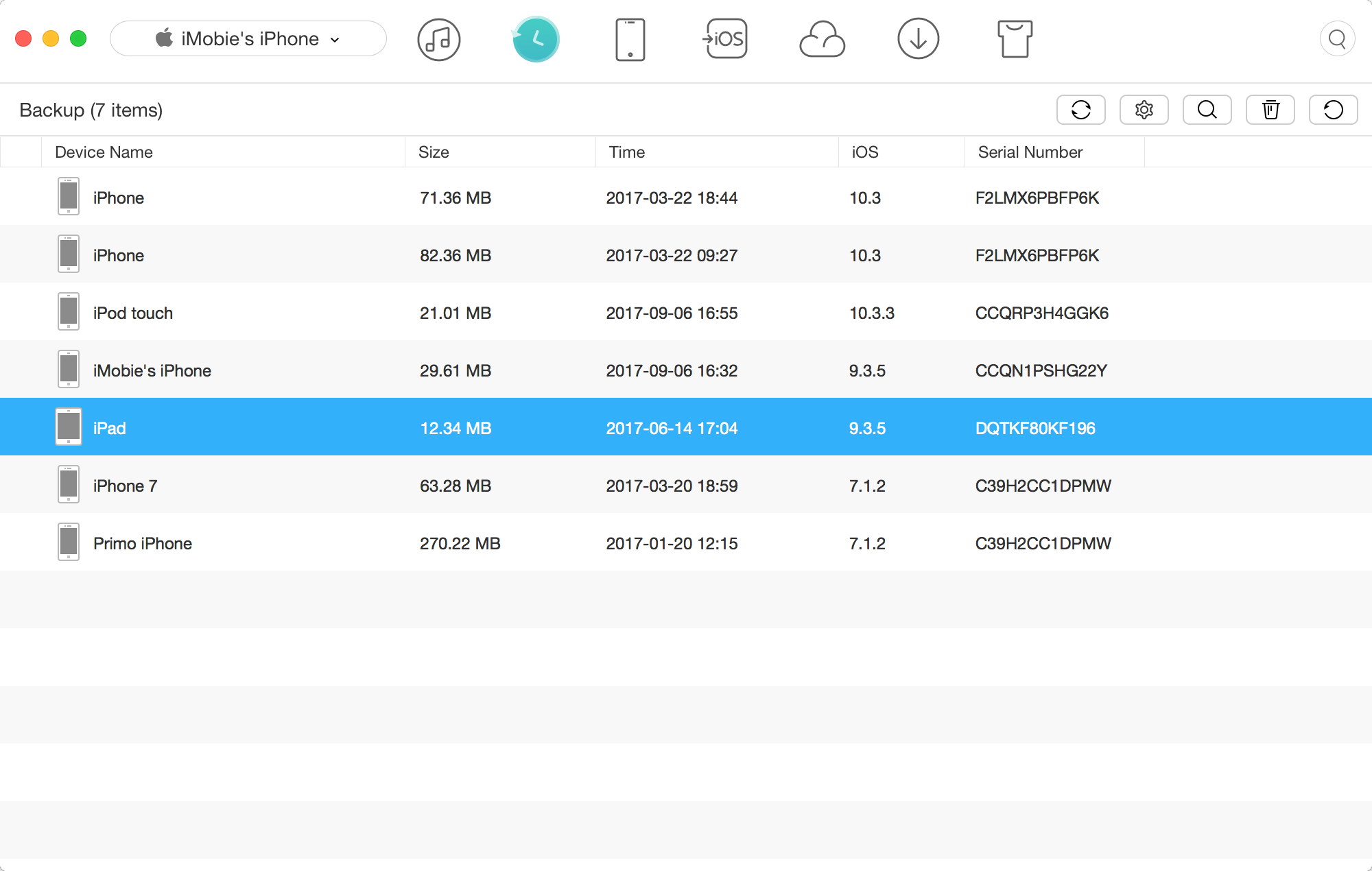
Task: Click the search icon at top right
Action: tap(1337, 39)
